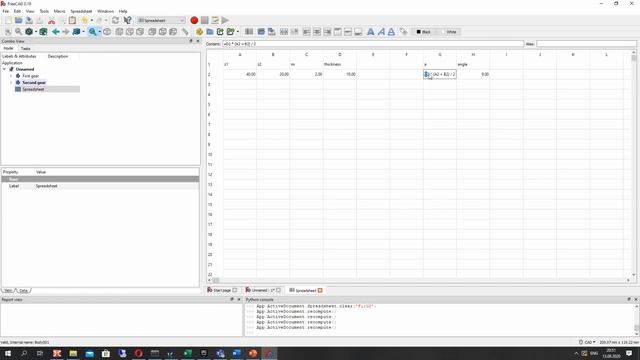This screenshot has height=360, width=640.
Task: Open the Spreadsheet menu
Action: [81, 11]
